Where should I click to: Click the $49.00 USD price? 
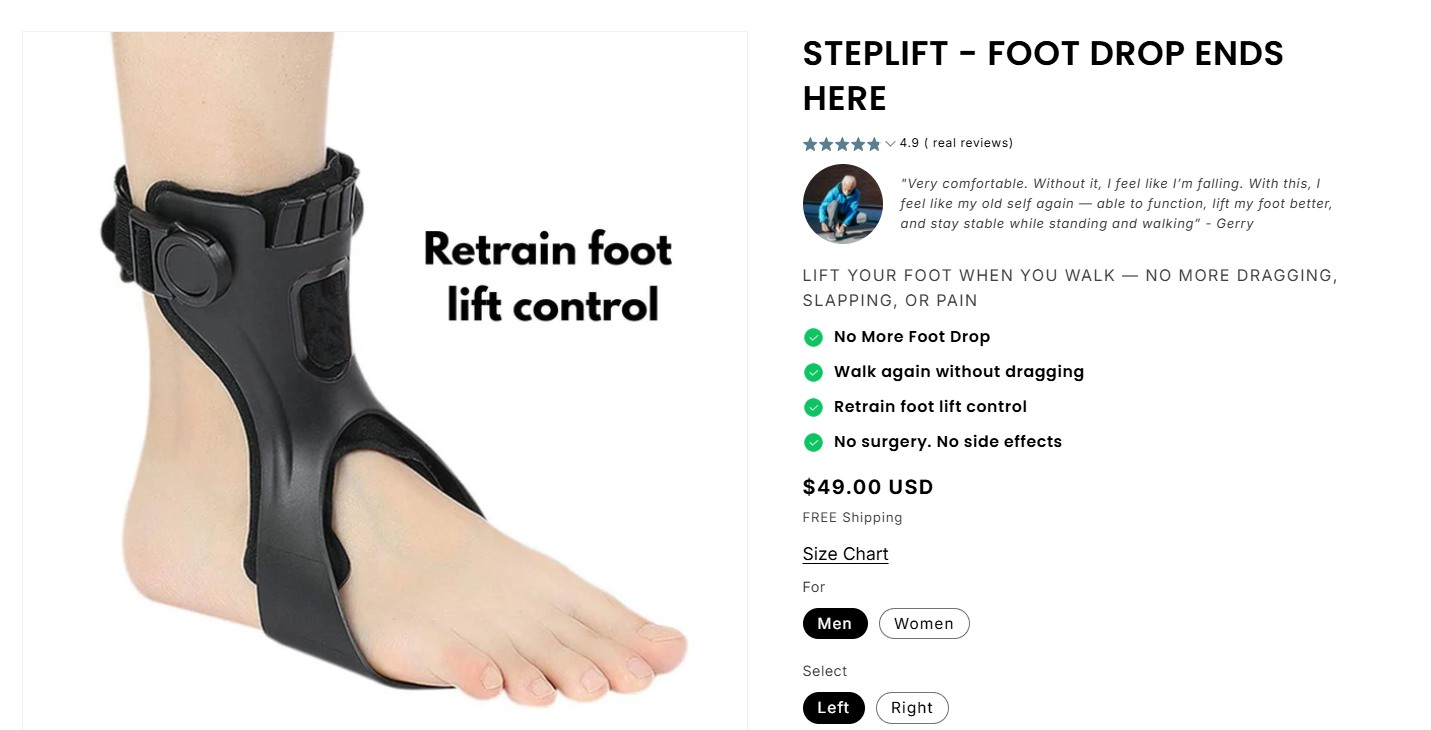coord(868,487)
